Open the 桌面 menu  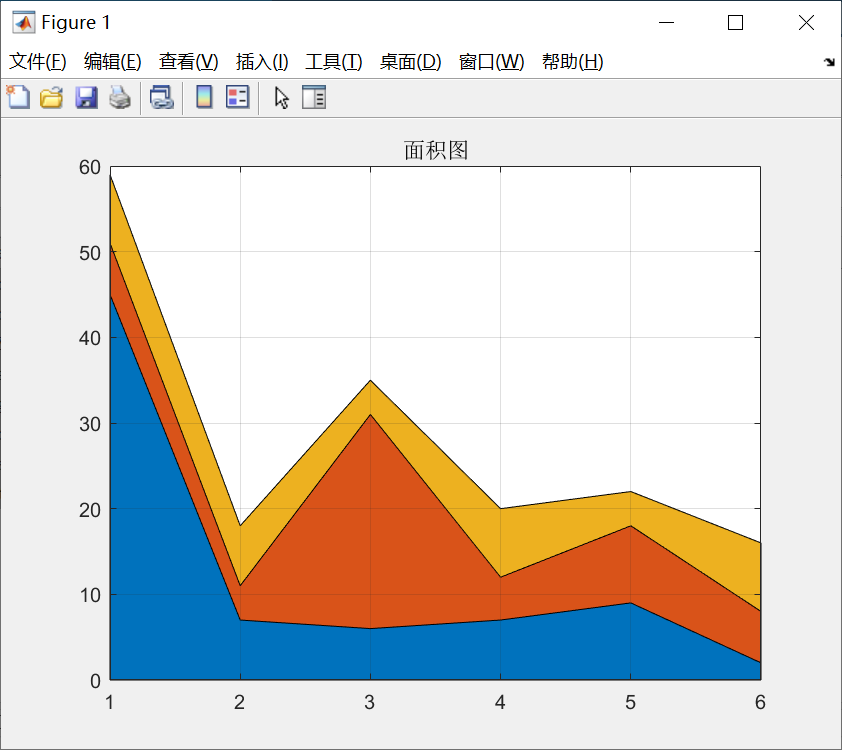point(410,61)
